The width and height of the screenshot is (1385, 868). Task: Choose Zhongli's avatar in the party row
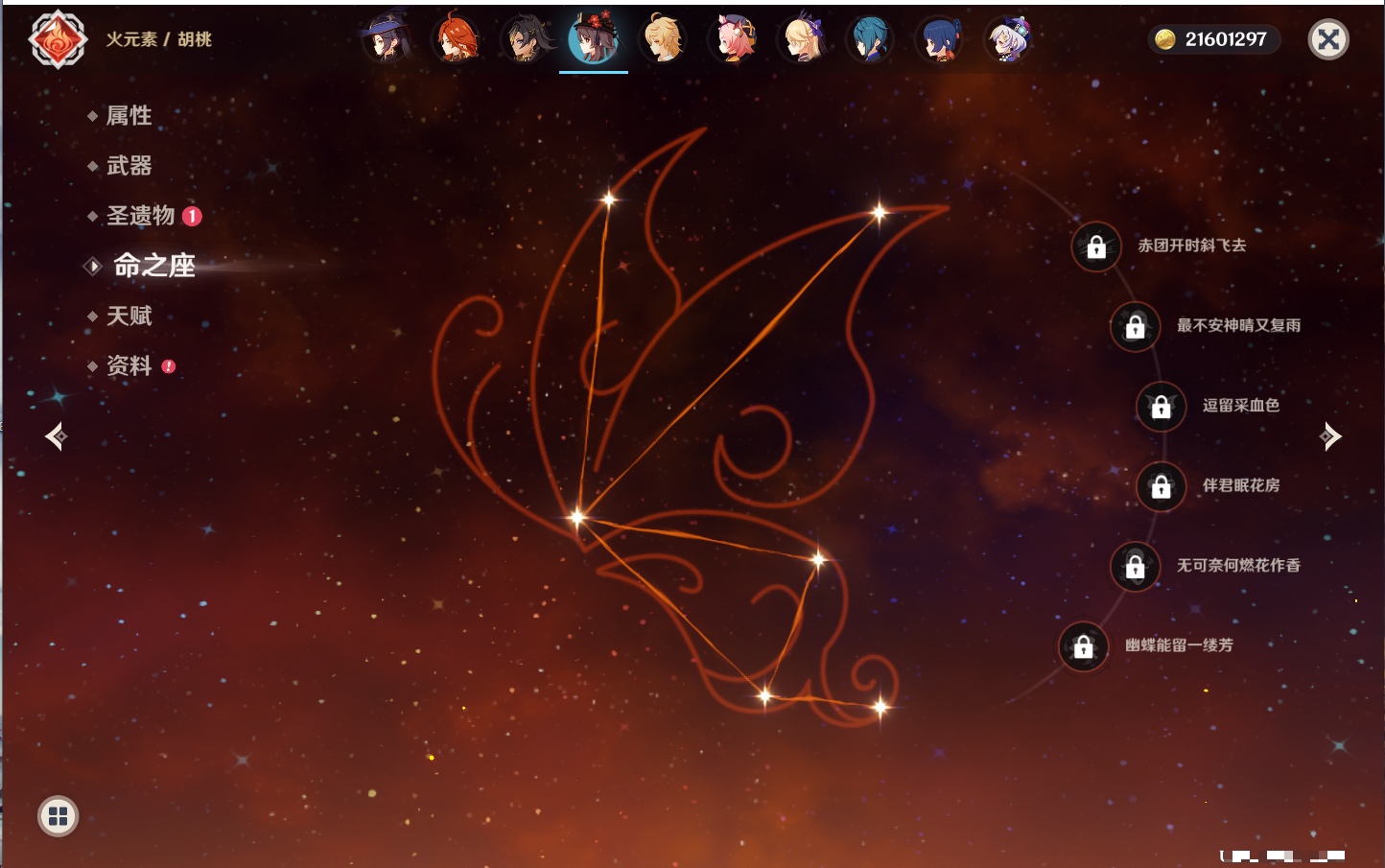(x=526, y=39)
